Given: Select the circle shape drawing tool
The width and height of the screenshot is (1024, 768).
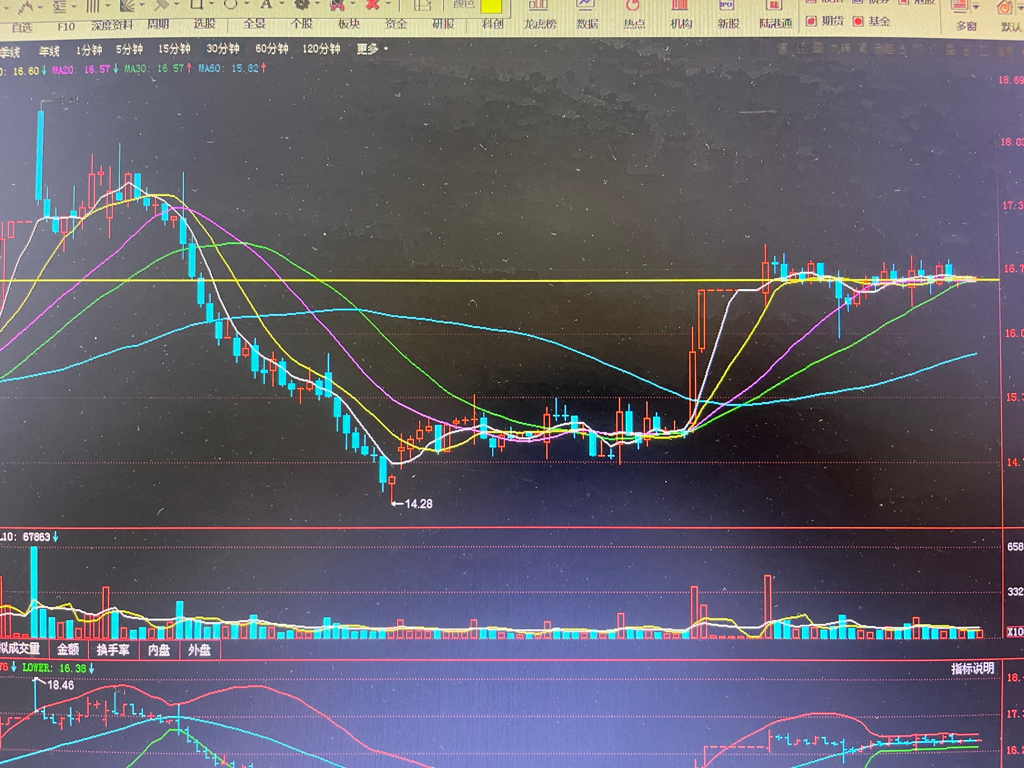Looking at the screenshot, I should [230, 4].
